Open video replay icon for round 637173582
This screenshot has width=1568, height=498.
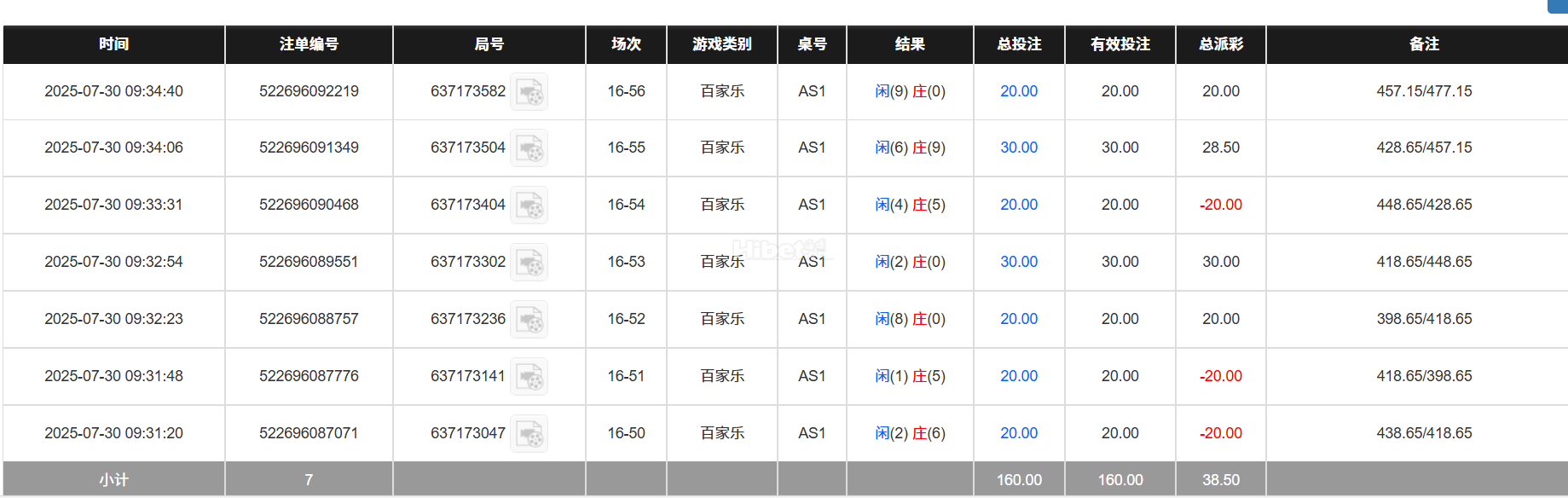[529, 92]
